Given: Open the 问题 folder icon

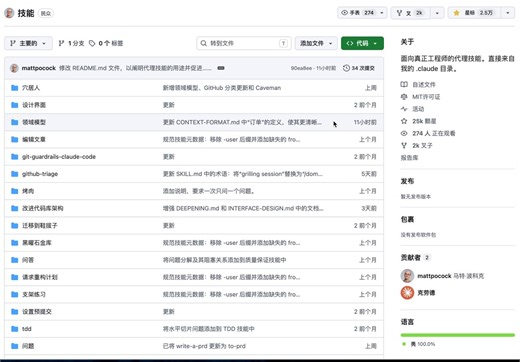Looking at the screenshot, I should pyautogui.click(x=15, y=346).
